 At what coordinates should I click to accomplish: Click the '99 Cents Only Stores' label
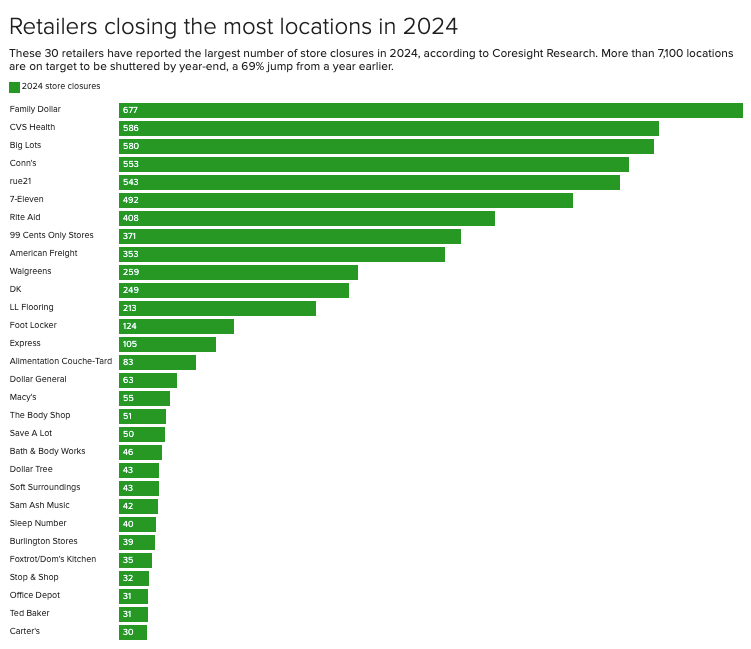click(x=51, y=235)
